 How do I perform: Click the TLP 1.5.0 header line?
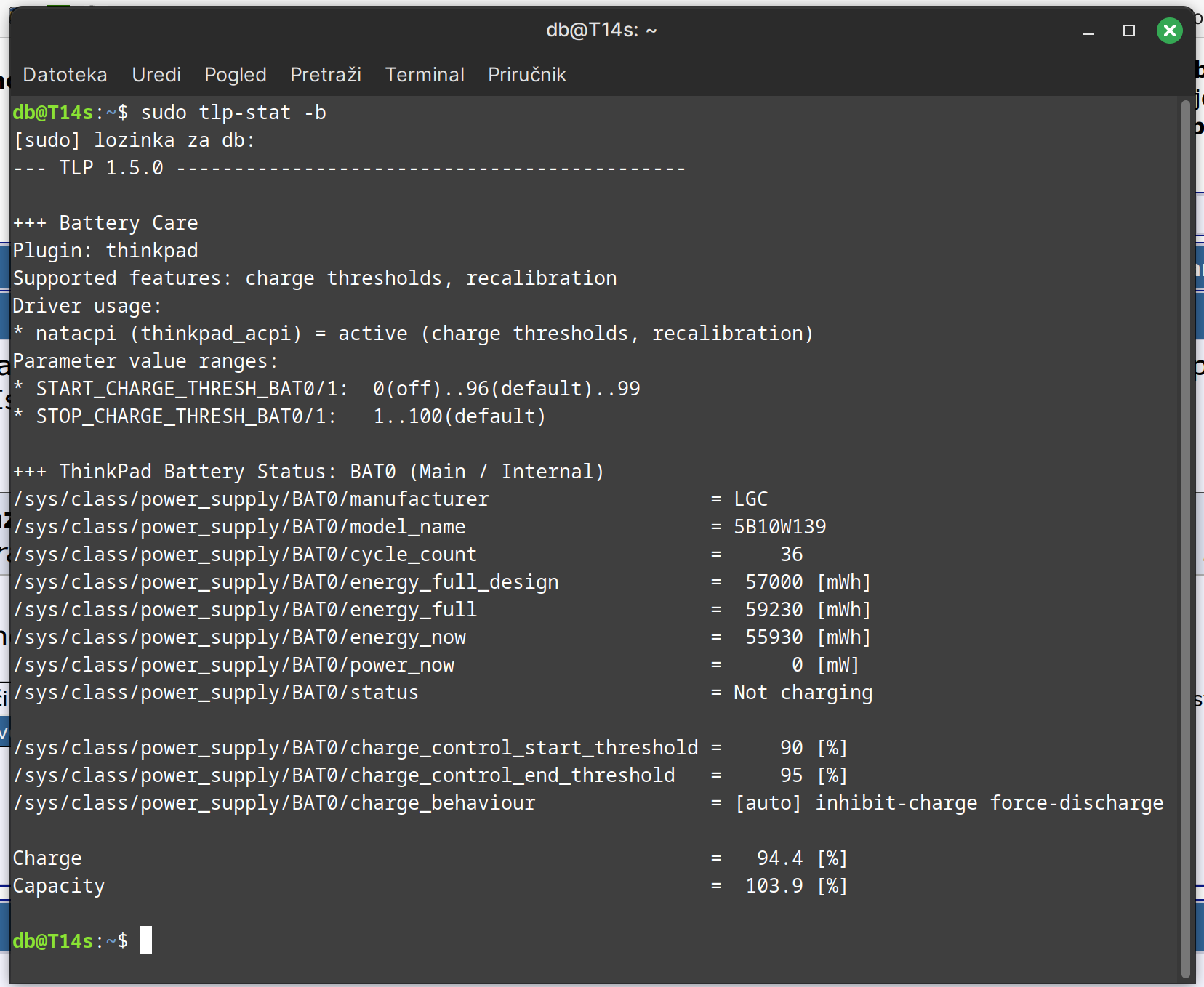(349, 168)
